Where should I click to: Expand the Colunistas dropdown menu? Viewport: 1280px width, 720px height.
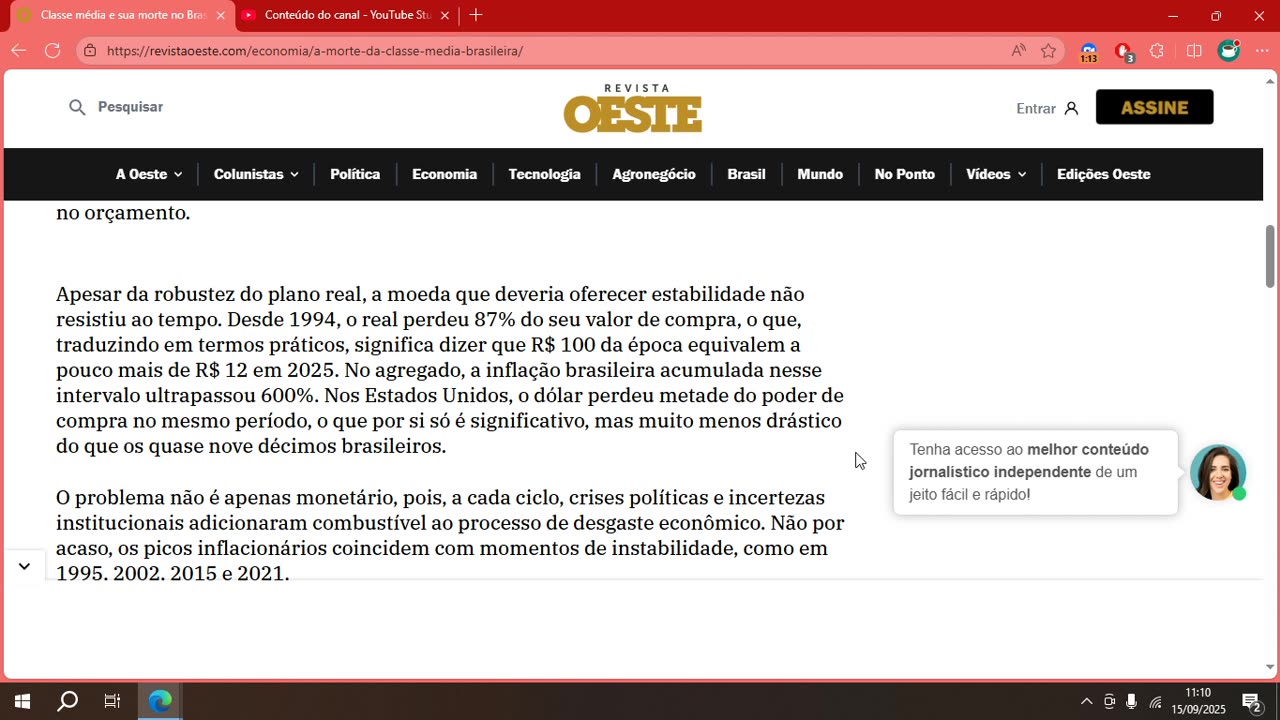256,174
